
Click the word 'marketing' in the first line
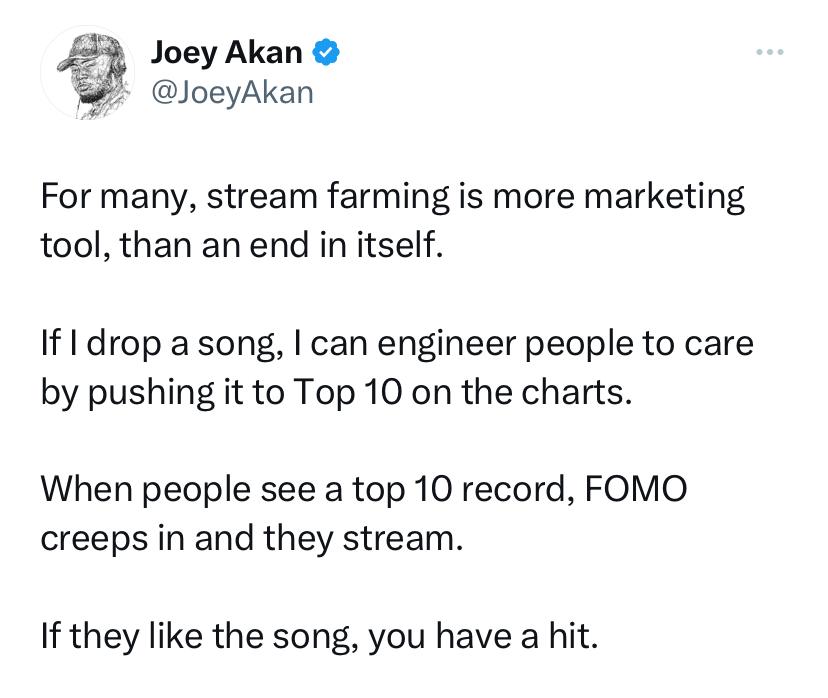click(x=664, y=196)
